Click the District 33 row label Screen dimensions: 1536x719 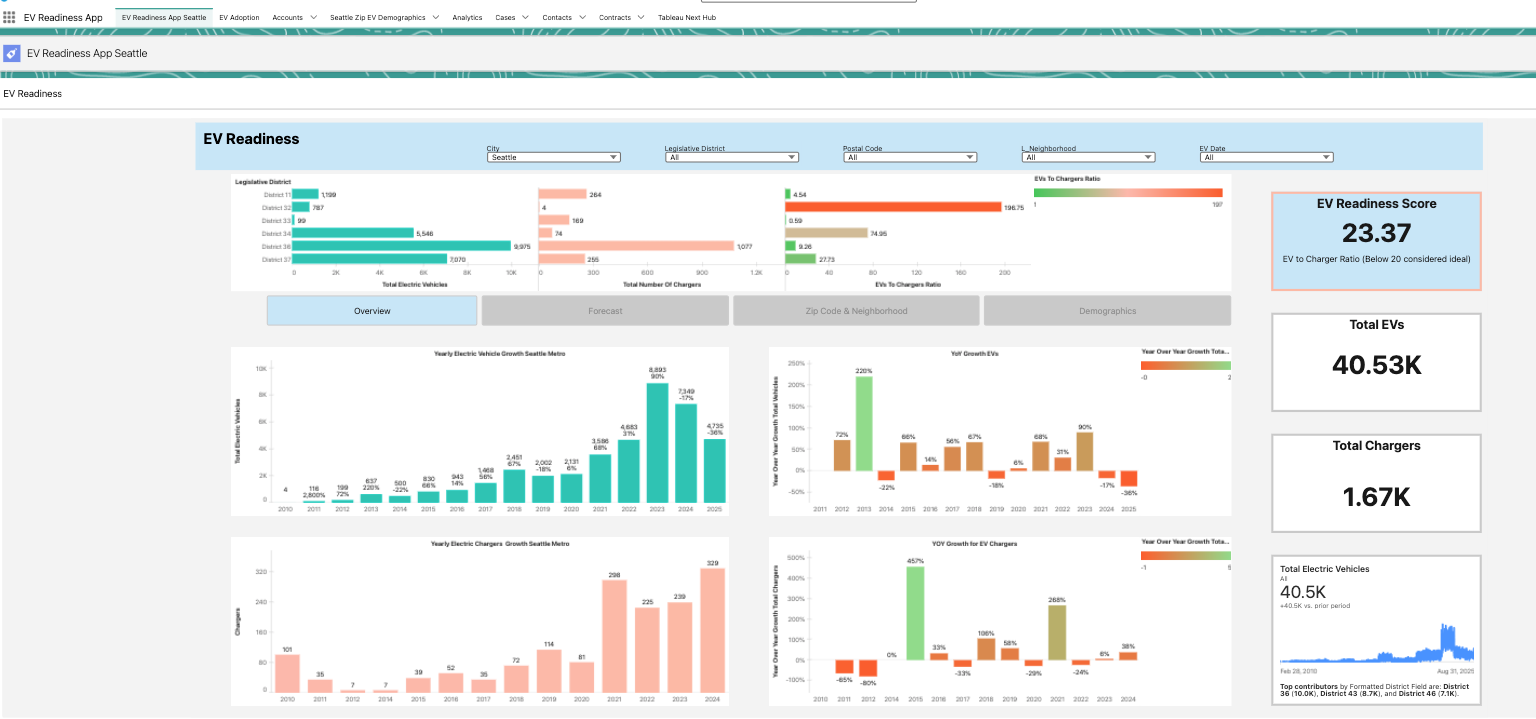pyautogui.click(x=275, y=220)
